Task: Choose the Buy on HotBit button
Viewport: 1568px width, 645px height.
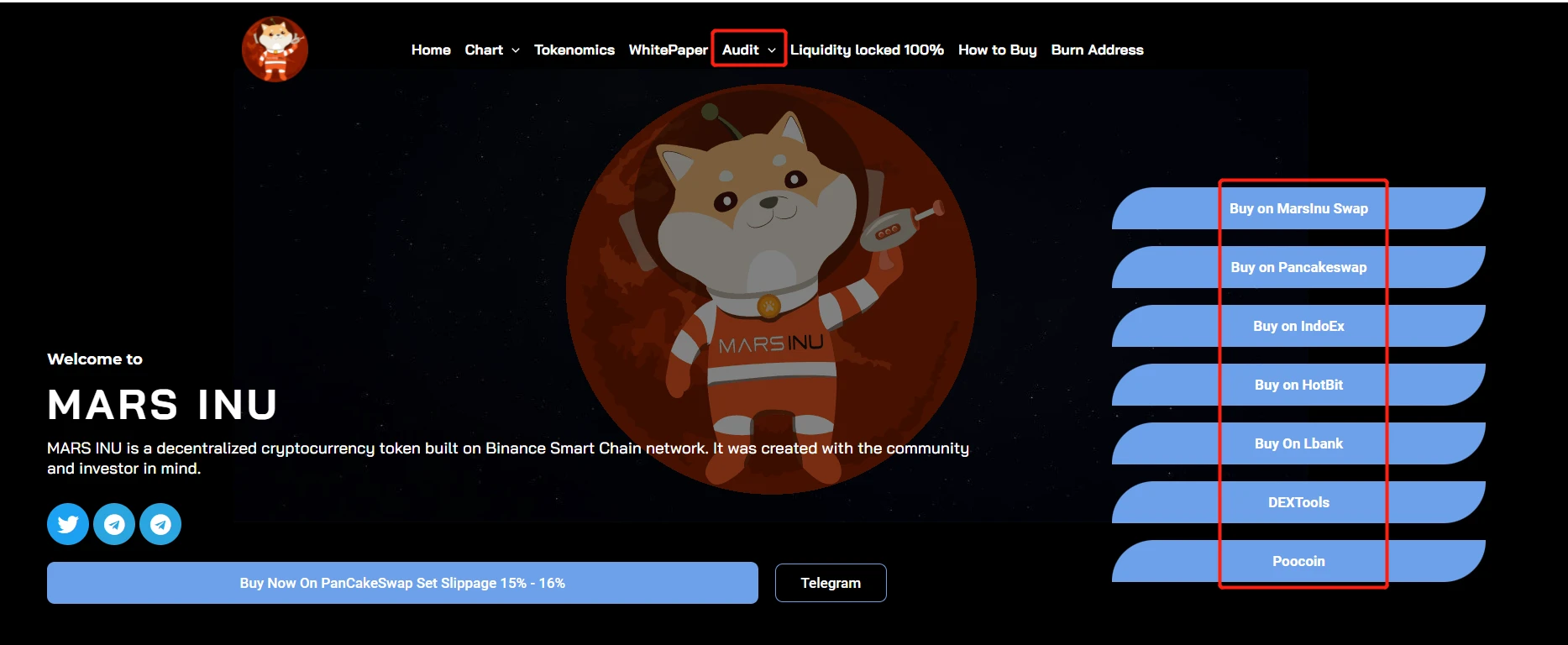Action: click(x=1298, y=385)
